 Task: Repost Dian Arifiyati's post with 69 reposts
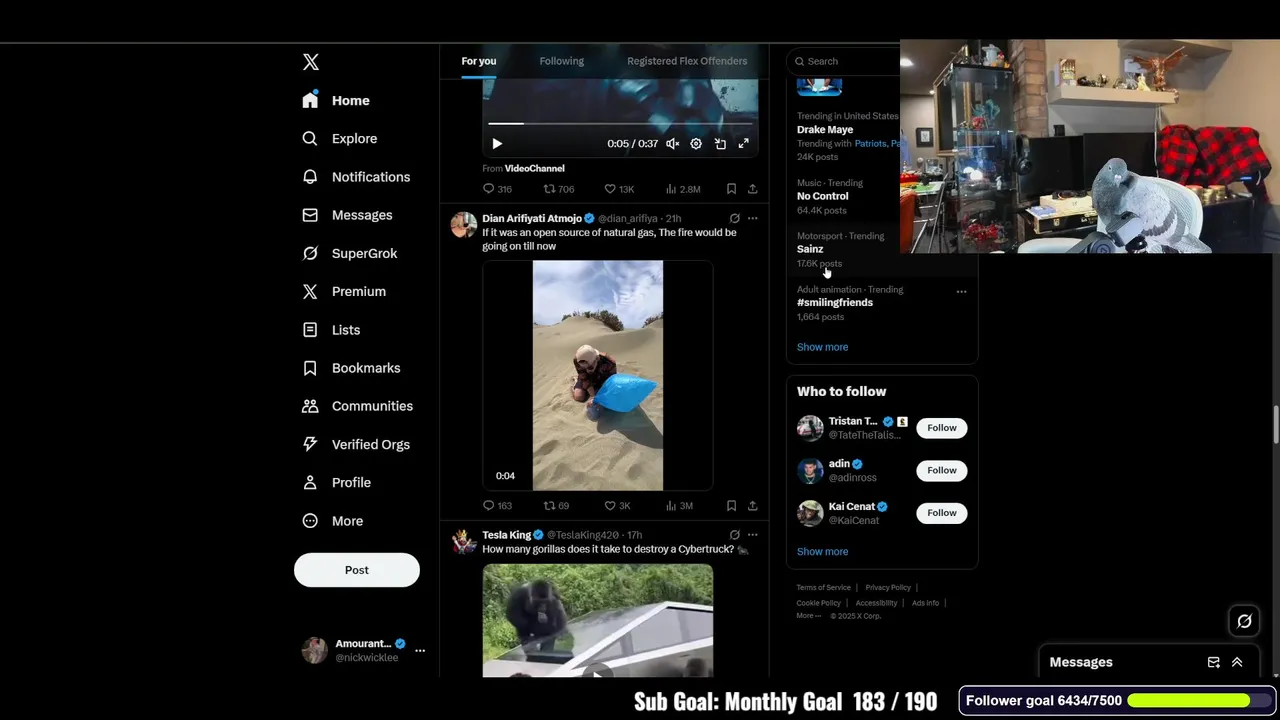pyautogui.click(x=556, y=506)
